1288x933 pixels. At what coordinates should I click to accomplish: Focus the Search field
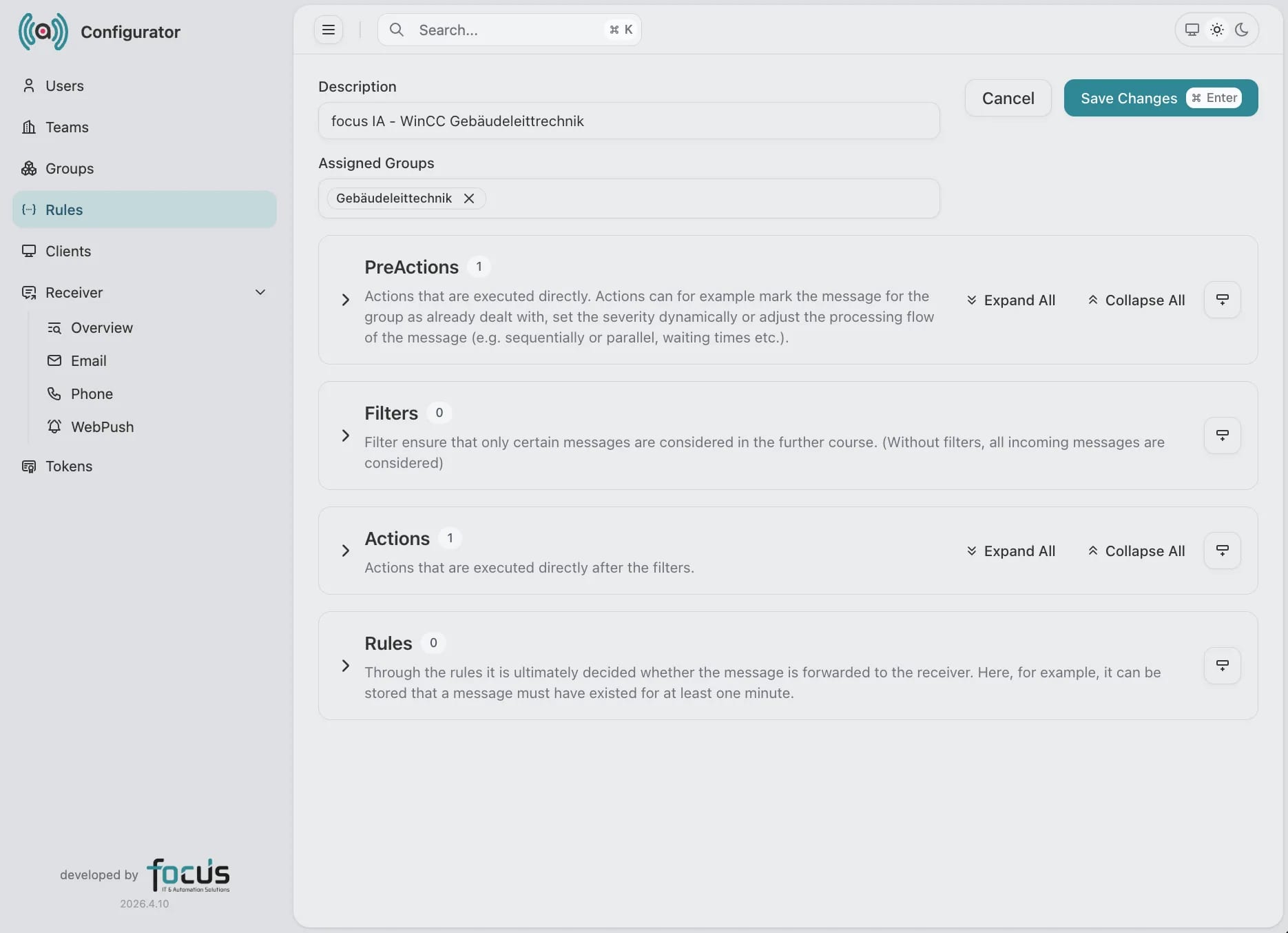(510, 30)
